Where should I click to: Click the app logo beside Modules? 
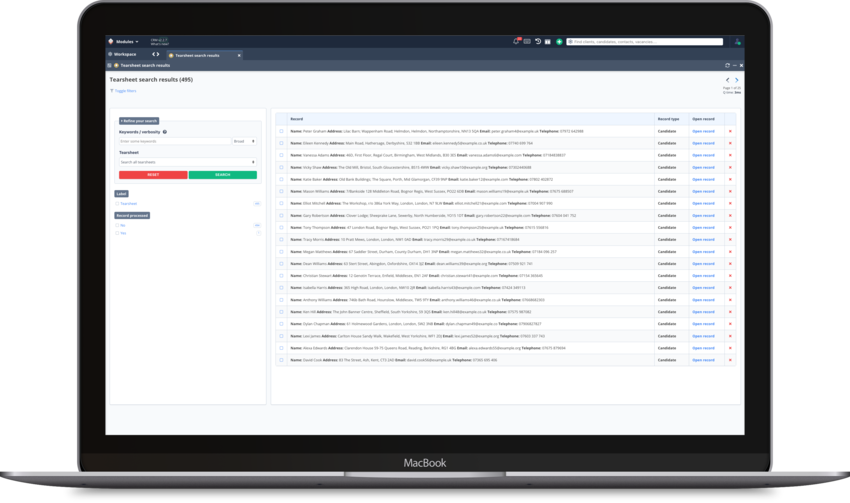point(111,41)
